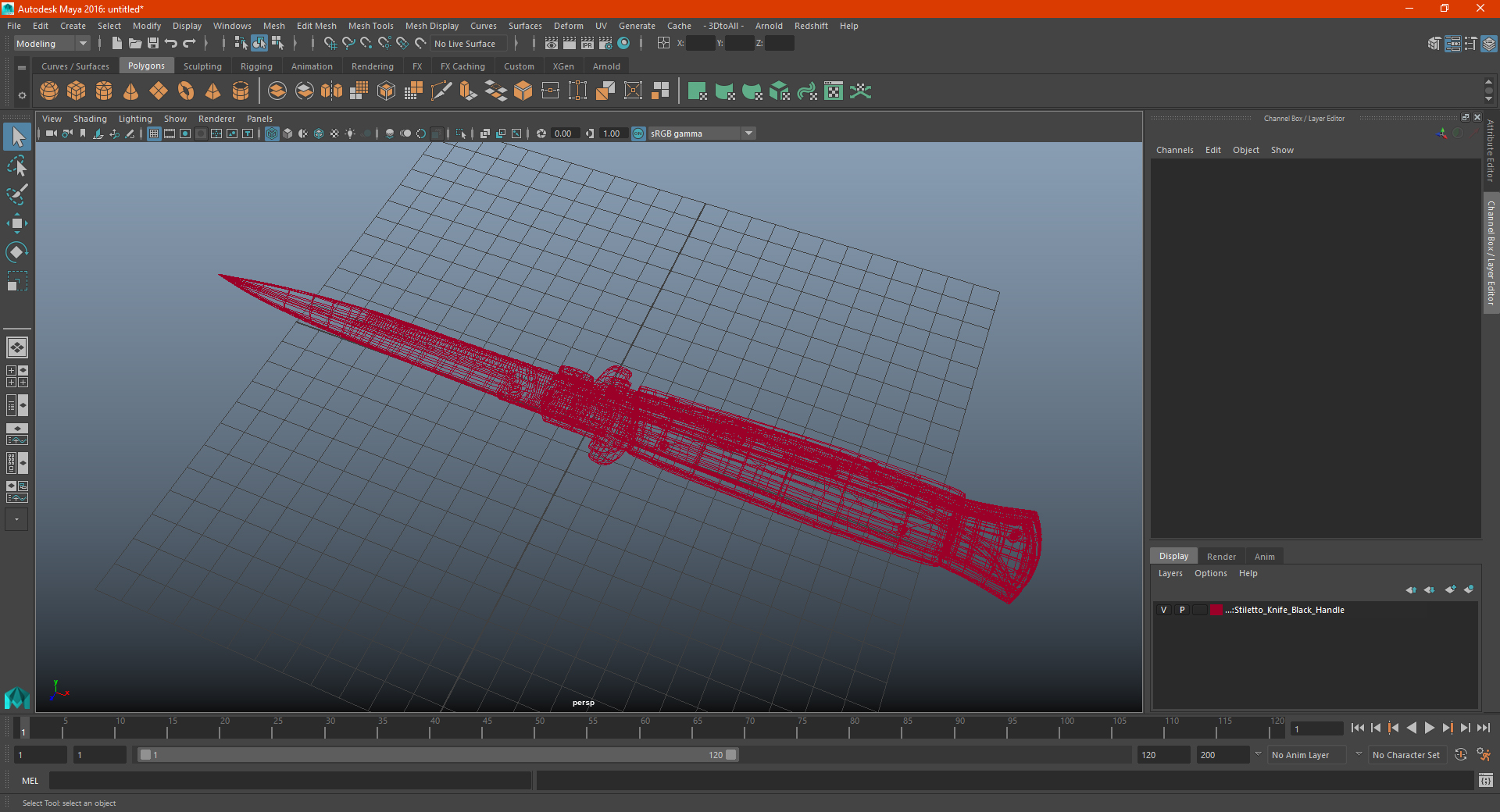1500x812 pixels.
Task: Activate the Scale tool in toolbox
Action: [x=17, y=280]
